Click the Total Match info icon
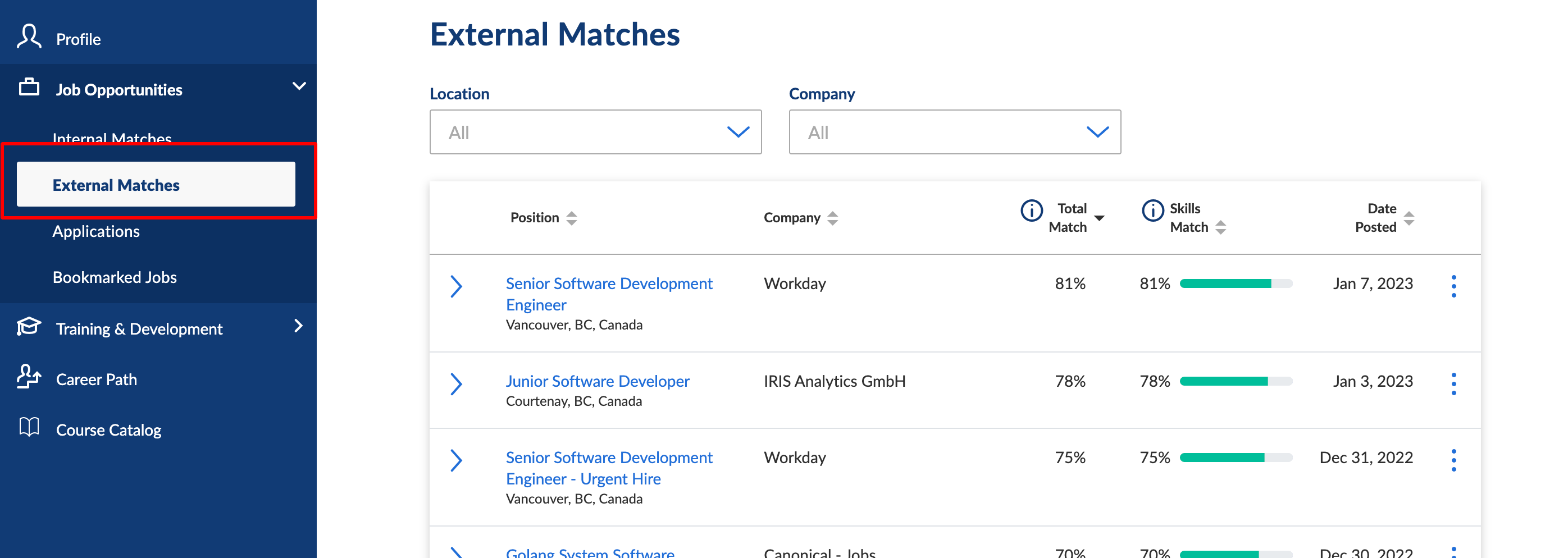 [x=1031, y=211]
